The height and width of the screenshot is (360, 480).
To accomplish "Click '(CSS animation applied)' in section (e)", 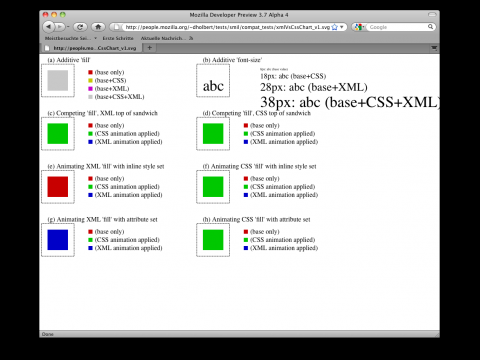I will click(x=127, y=187).
